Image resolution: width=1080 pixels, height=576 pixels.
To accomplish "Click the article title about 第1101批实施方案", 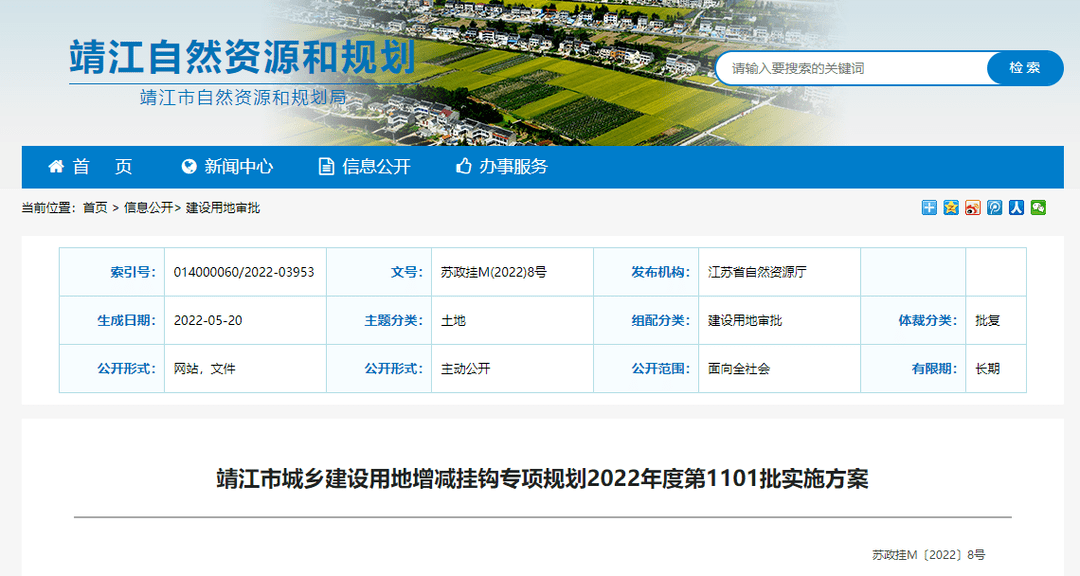I will click(x=542, y=479).
